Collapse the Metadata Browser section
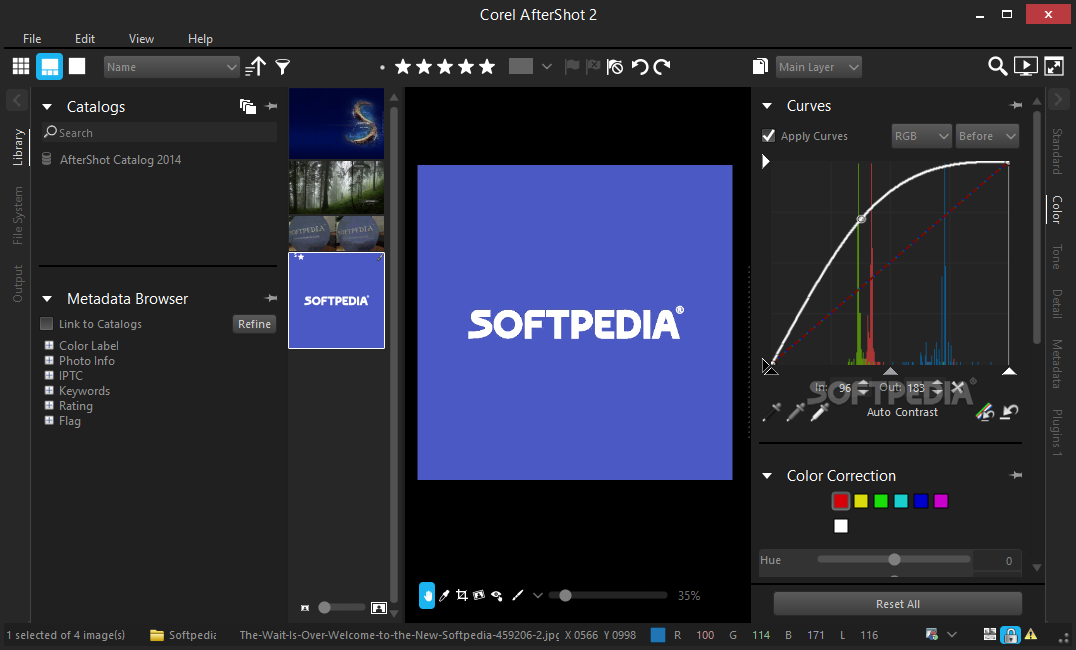Image resolution: width=1076 pixels, height=650 pixels. click(47, 299)
